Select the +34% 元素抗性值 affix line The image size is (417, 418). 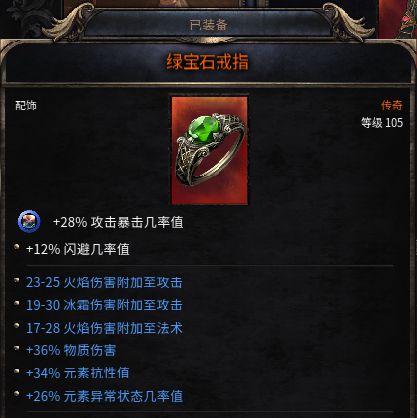[x=77, y=373]
